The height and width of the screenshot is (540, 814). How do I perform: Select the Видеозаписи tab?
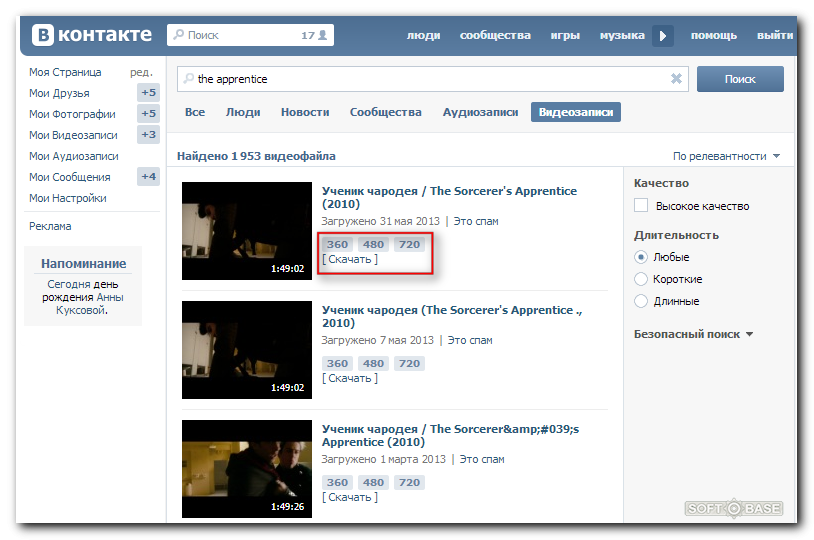[576, 112]
